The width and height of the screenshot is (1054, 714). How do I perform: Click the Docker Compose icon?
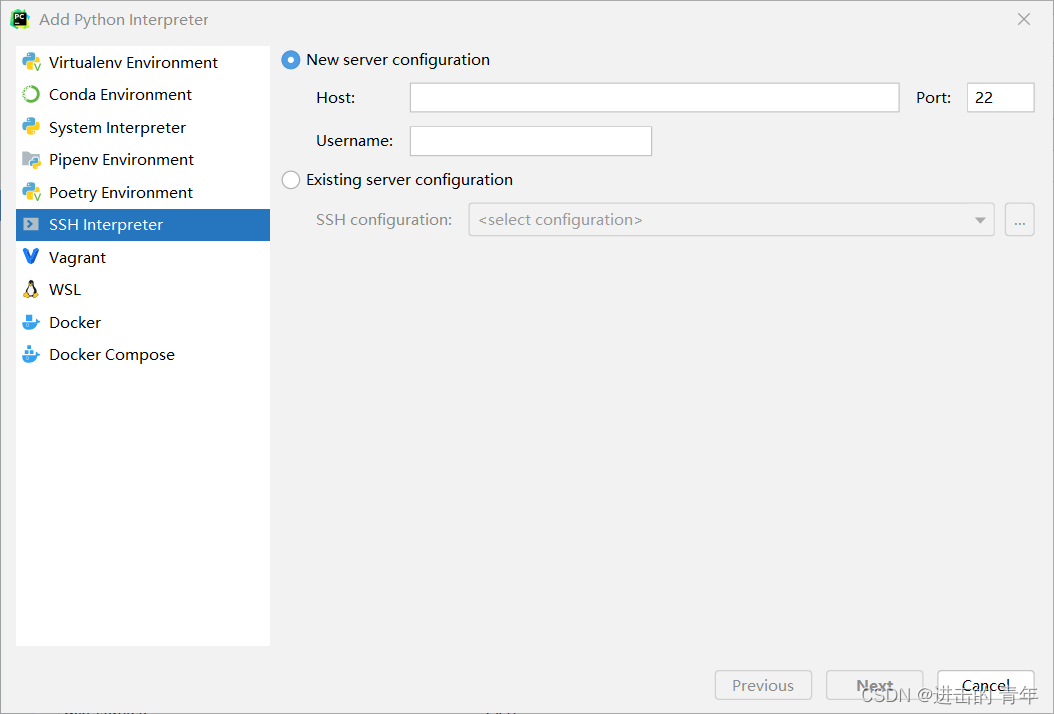[x=31, y=354]
